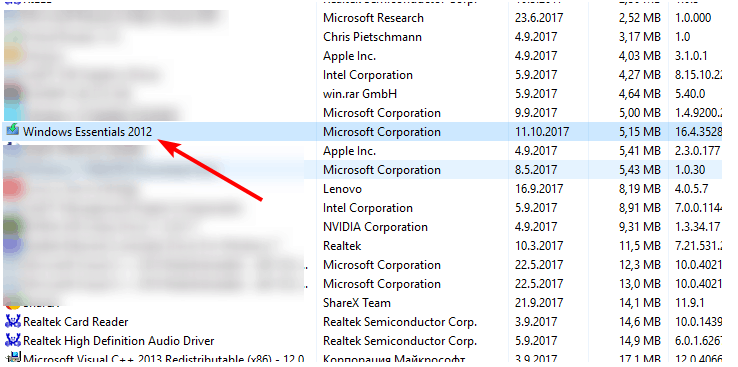Viewport: 738px width, 367px height.
Task: Click version 2.3.0.177
Action: click(697, 152)
